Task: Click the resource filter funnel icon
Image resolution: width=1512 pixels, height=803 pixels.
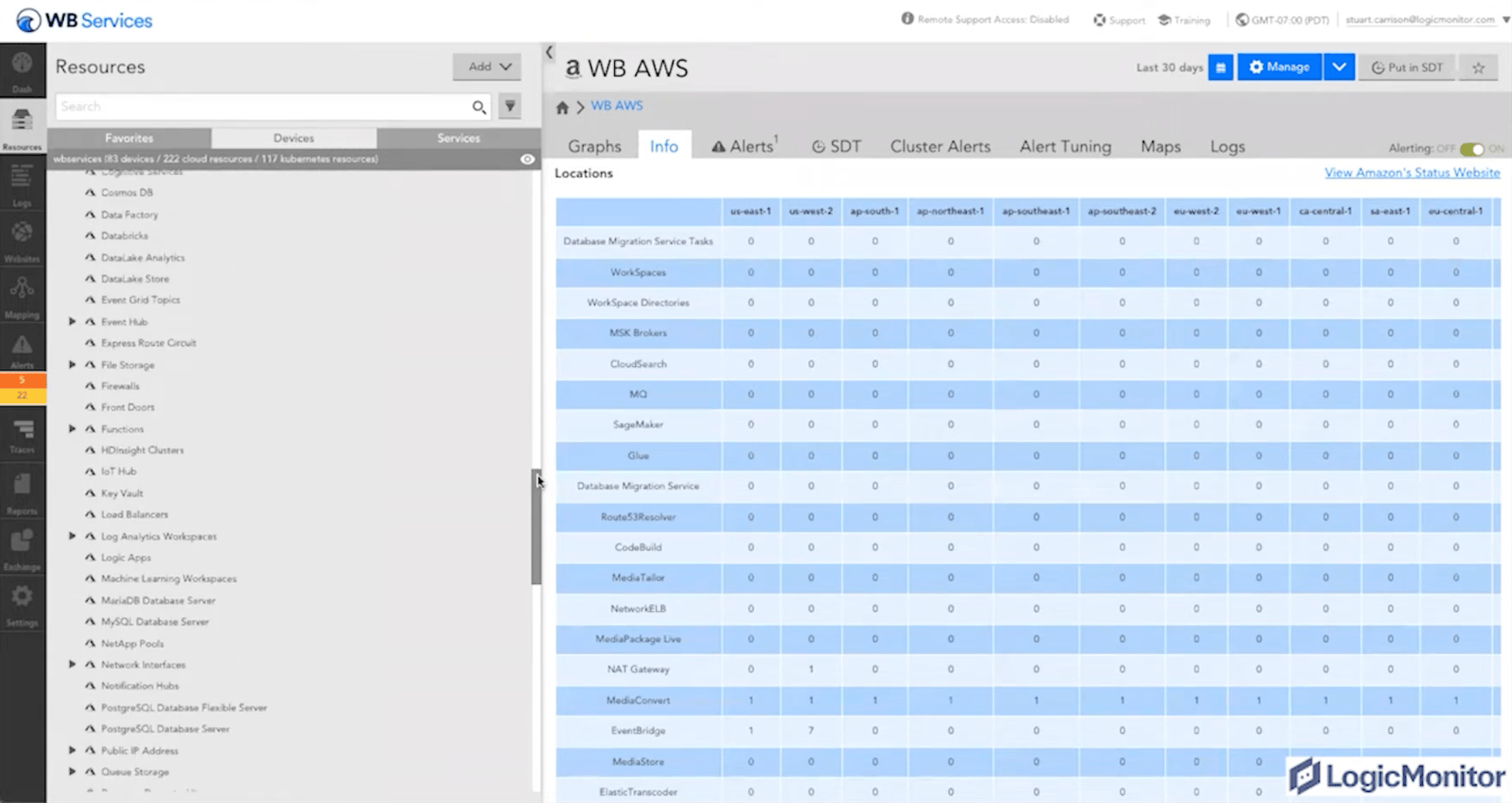Action: click(510, 106)
